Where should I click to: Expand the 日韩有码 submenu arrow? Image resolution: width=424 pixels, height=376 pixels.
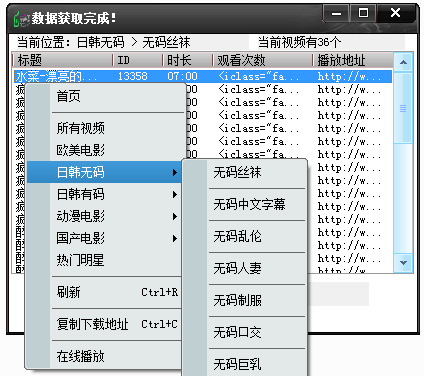point(175,194)
